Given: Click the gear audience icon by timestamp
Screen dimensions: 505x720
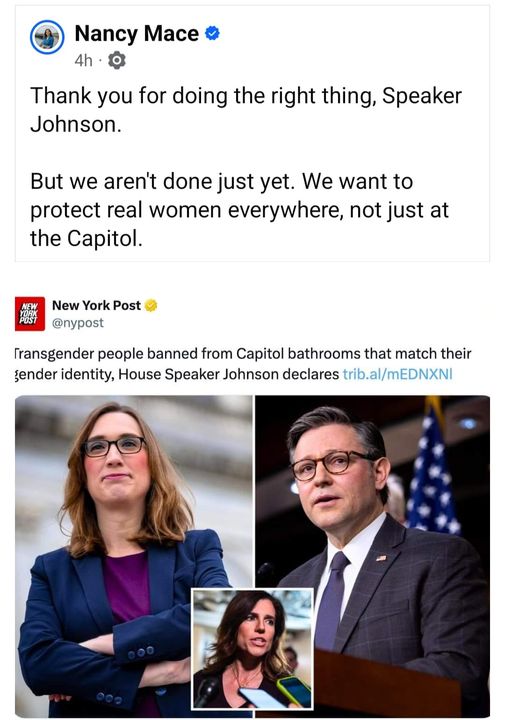Looking at the screenshot, I should pos(117,60).
